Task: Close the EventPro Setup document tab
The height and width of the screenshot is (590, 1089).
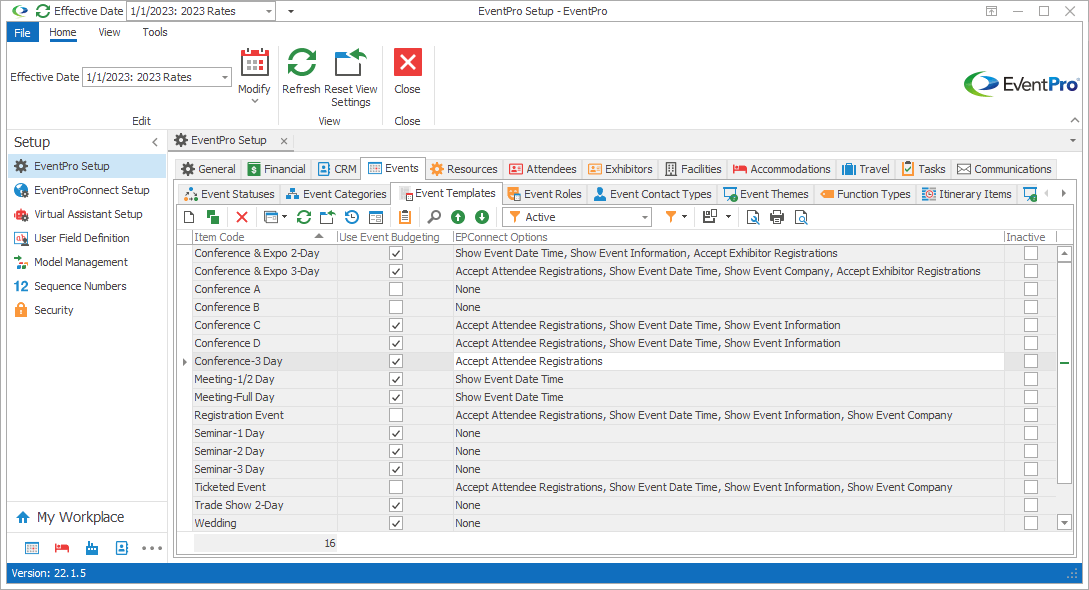Action: (284, 141)
